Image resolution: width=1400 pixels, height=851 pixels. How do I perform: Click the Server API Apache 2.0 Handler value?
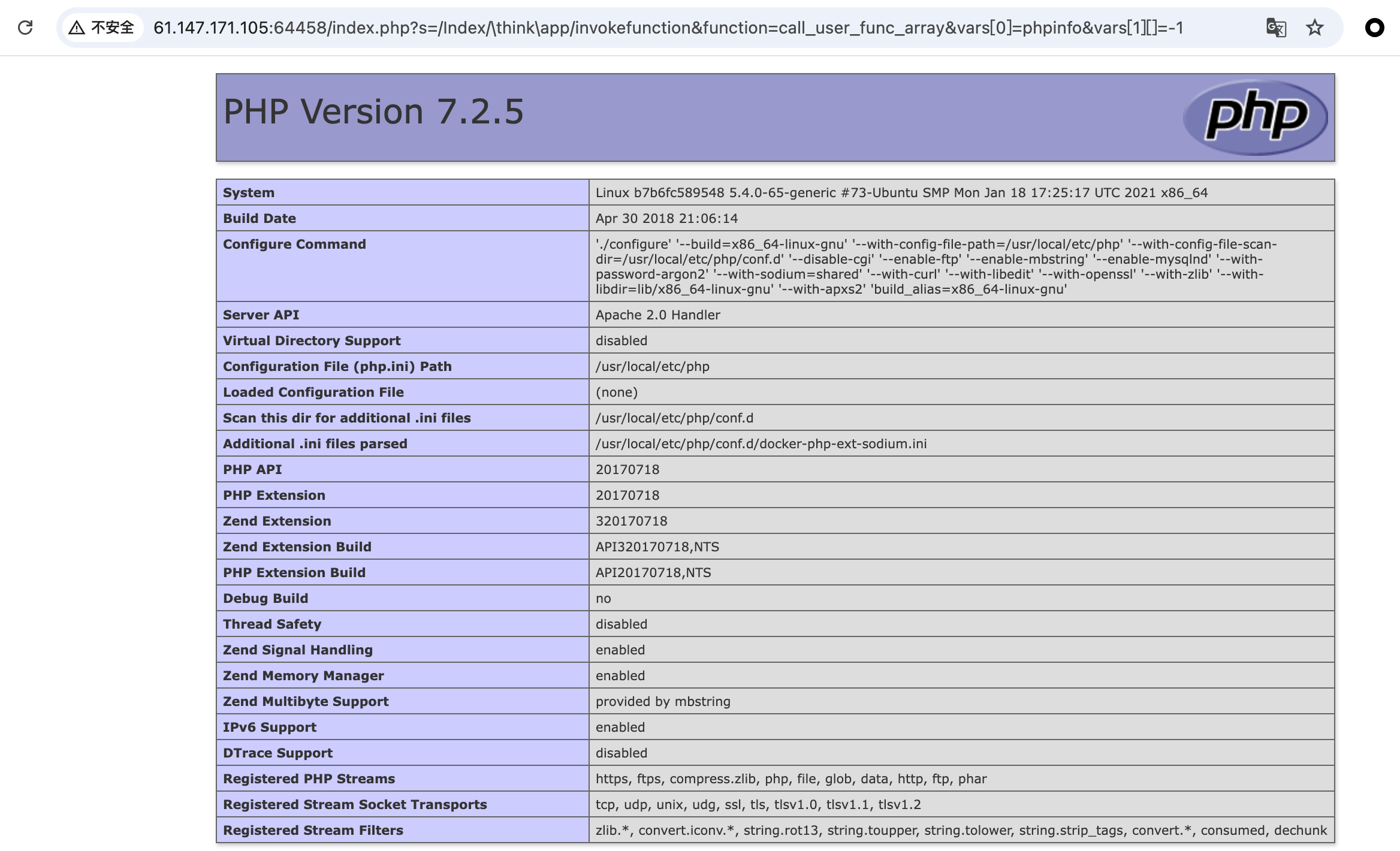657,315
